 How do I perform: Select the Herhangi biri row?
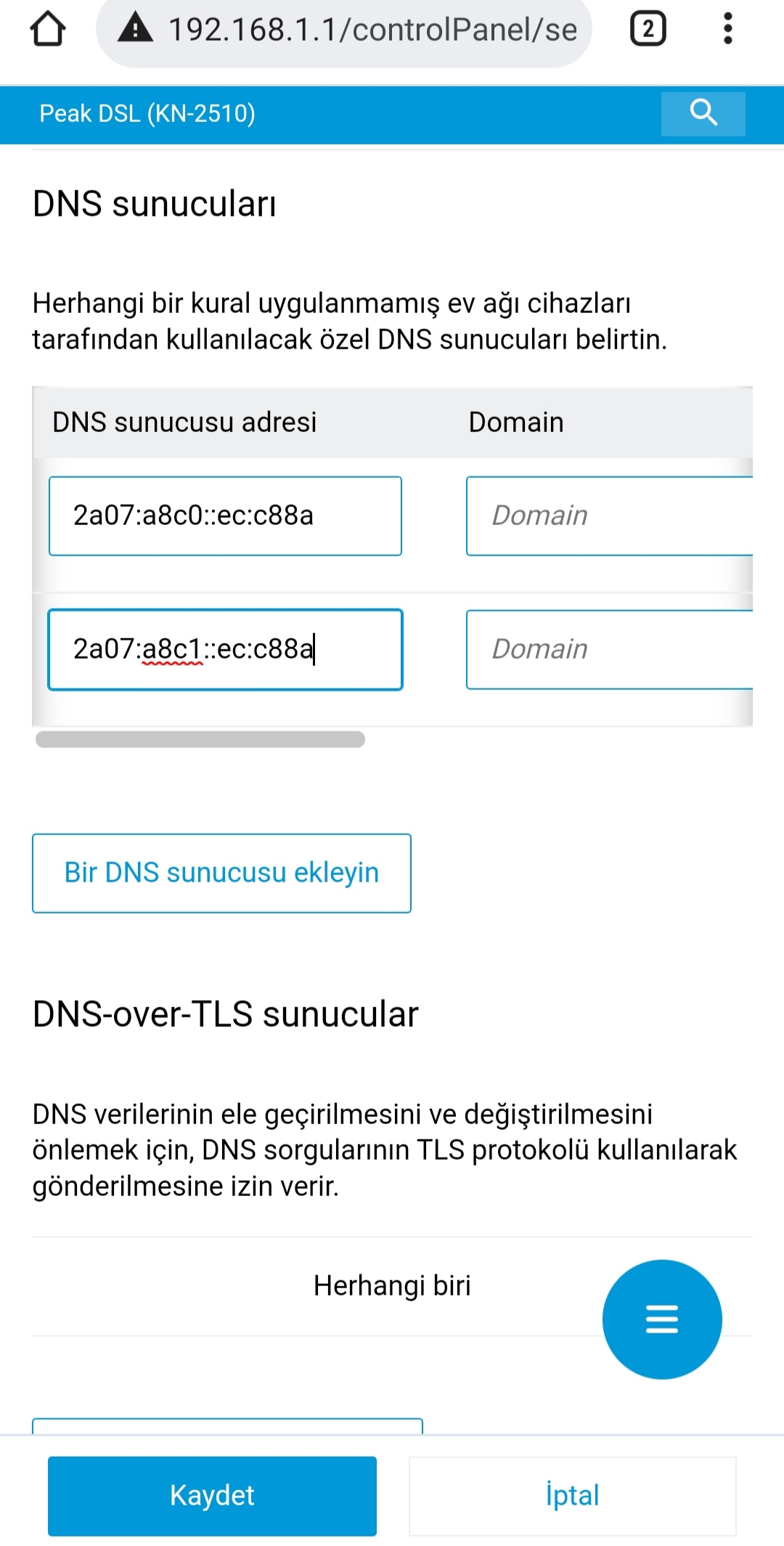click(x=392, y=1286)
